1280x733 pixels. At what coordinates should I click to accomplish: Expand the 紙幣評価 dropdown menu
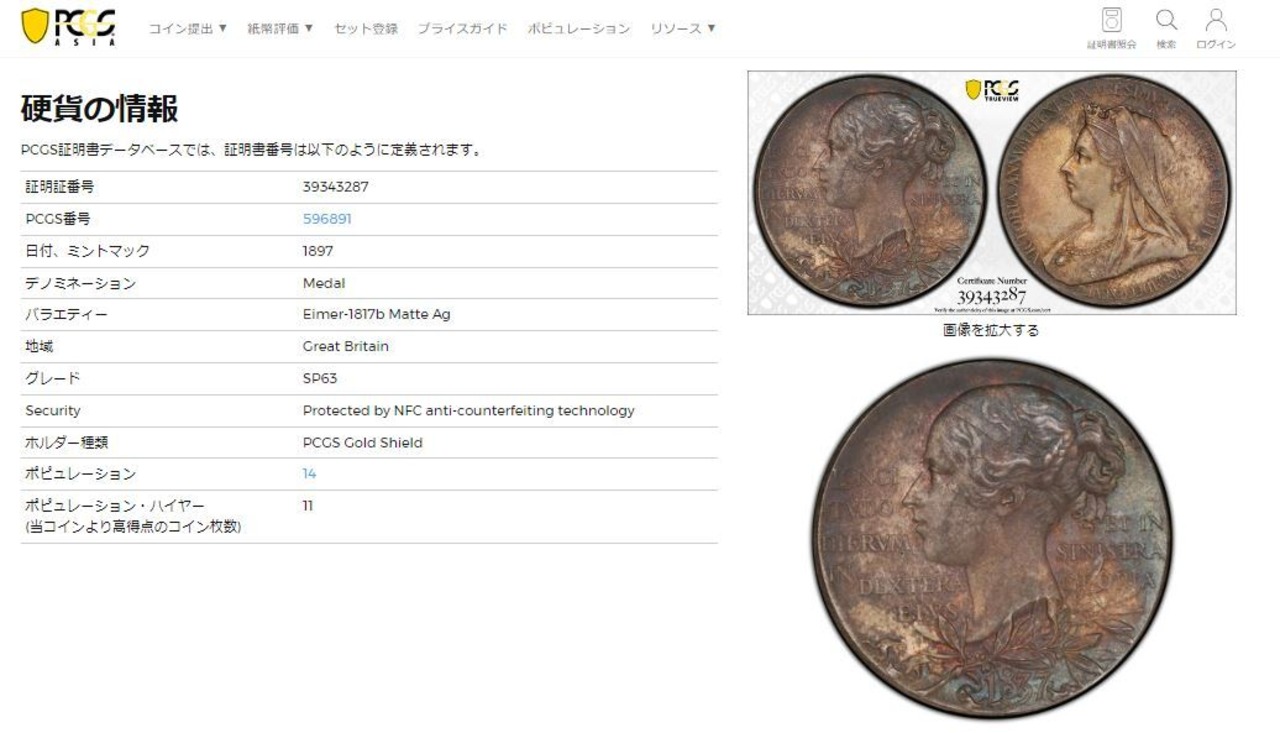280,28
